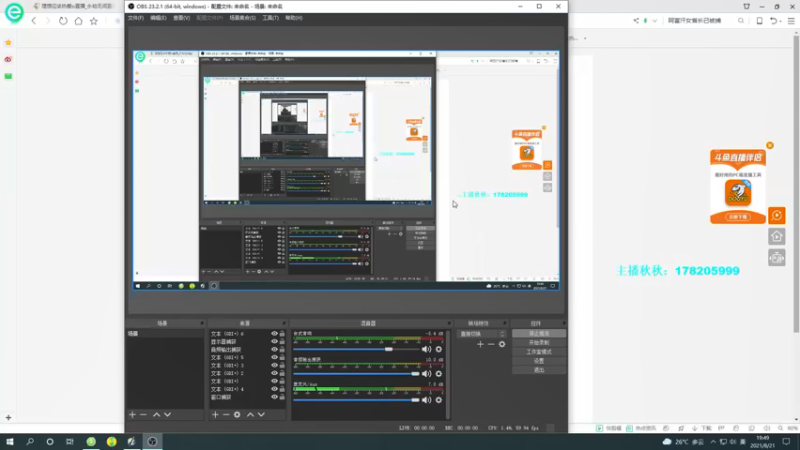800x450 pixels.
Task: Bookmark page with star icon in toolbar
Action: coord(93,21)
